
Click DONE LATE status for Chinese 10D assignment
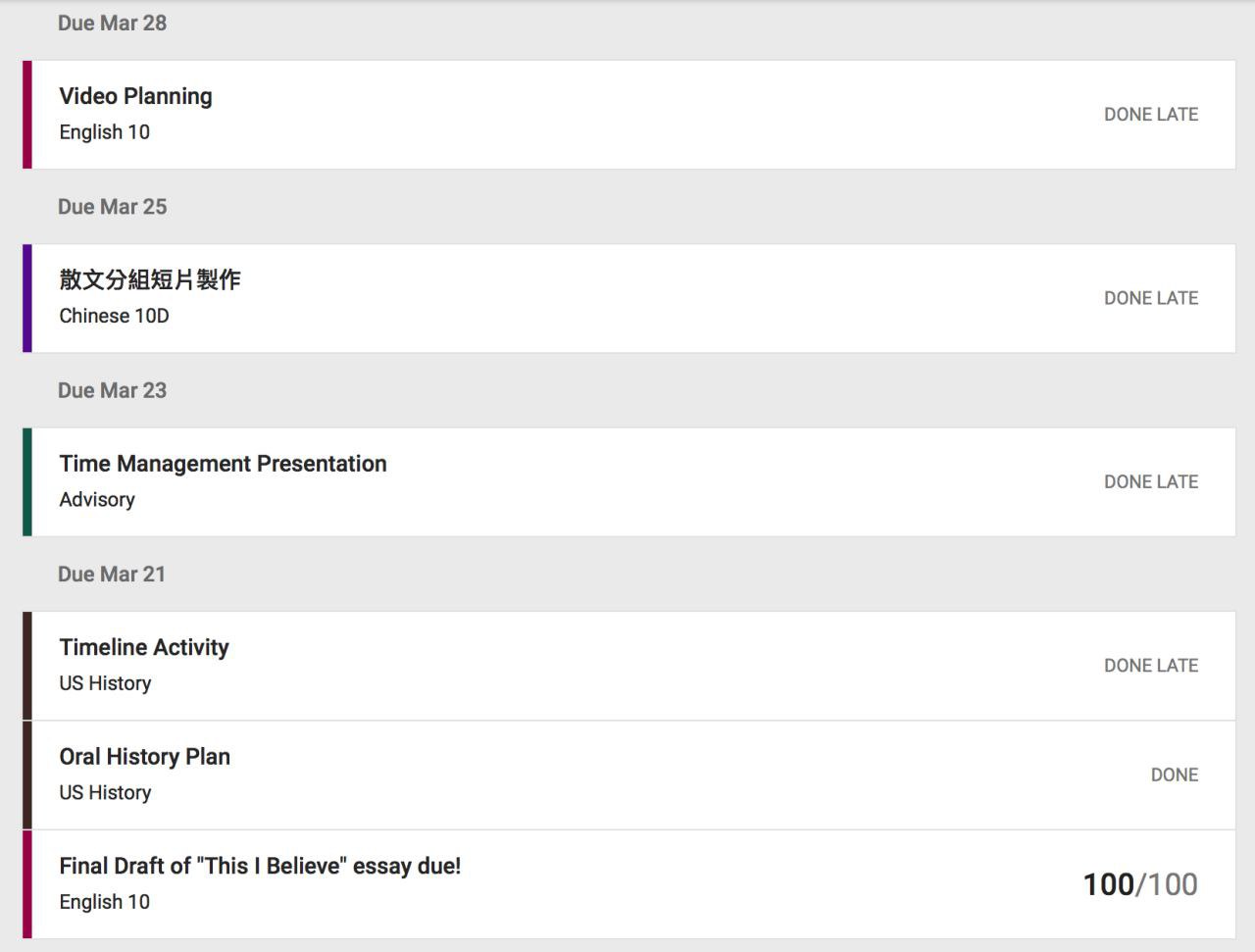[x=1151, y=298]
